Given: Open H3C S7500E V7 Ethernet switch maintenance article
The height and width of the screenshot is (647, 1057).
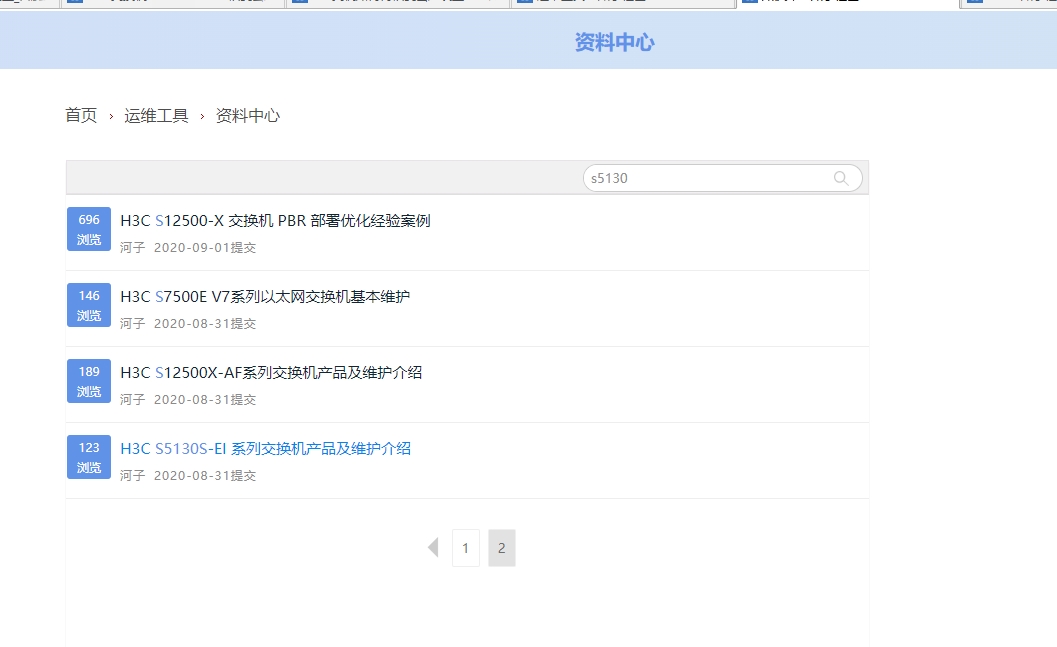Looking at the screenshot, I should tap(265, 297).
